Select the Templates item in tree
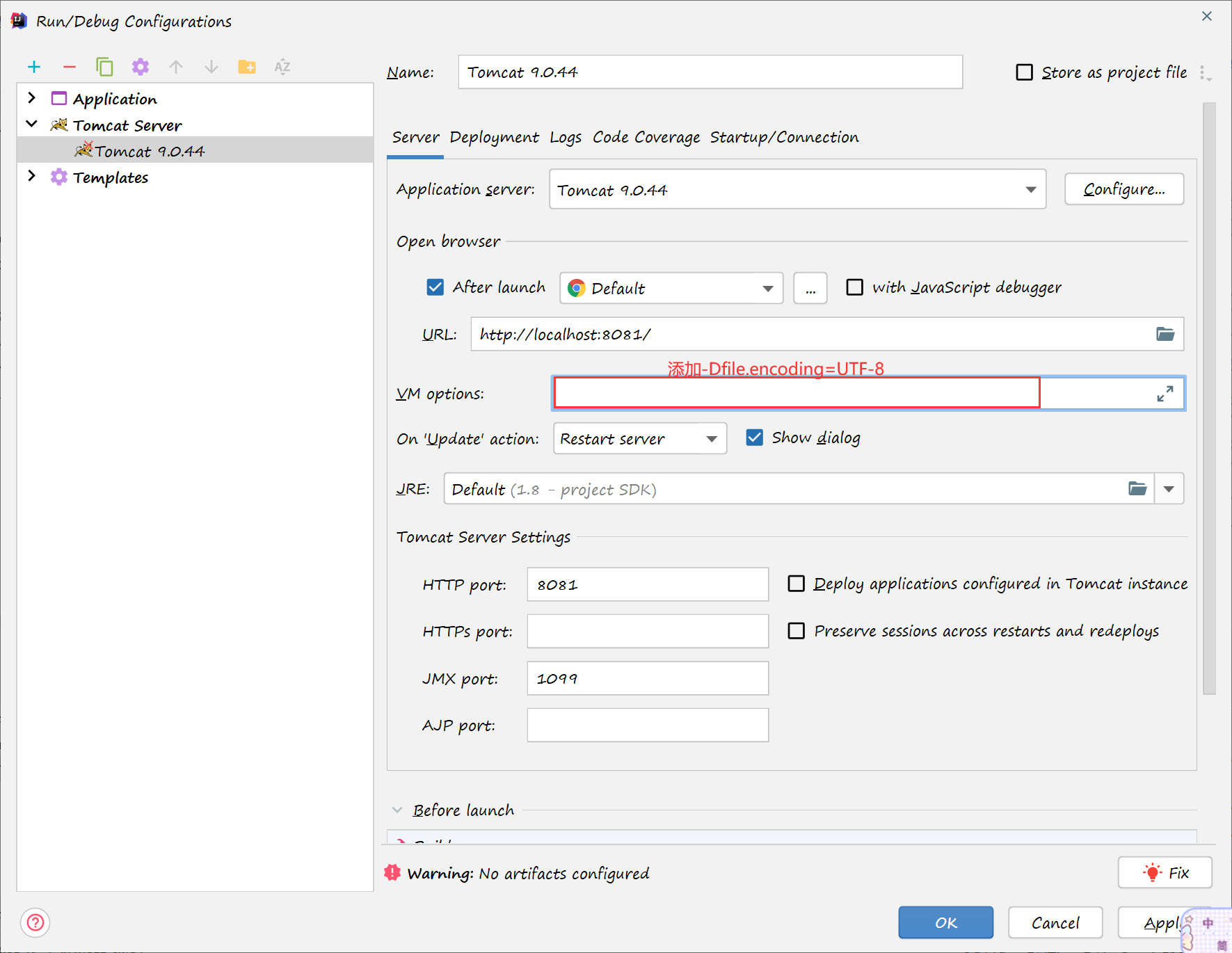The image size is (1232, 953). (x=111, y=177)
